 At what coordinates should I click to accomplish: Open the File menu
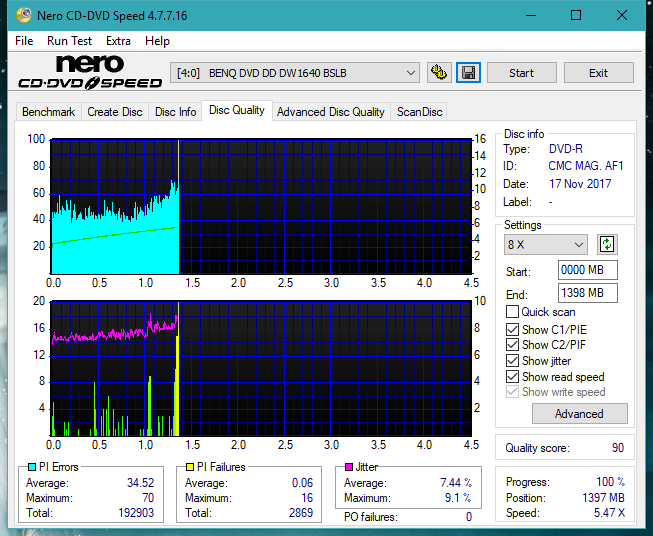[x=24, y=41]
